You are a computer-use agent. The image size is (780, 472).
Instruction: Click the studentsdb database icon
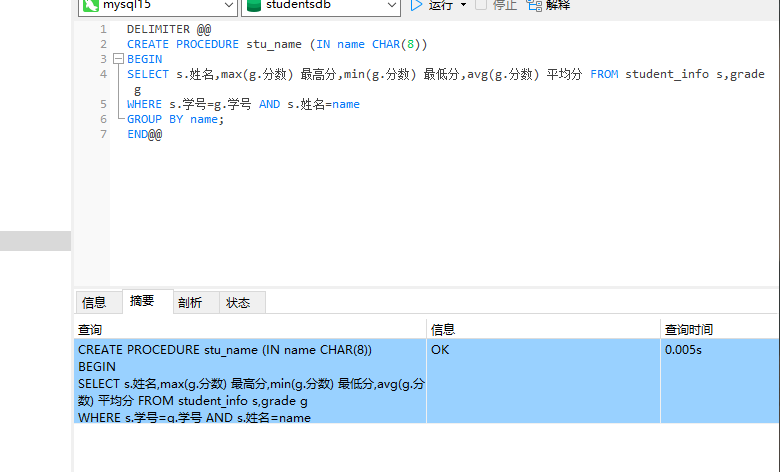click(254, 5)
